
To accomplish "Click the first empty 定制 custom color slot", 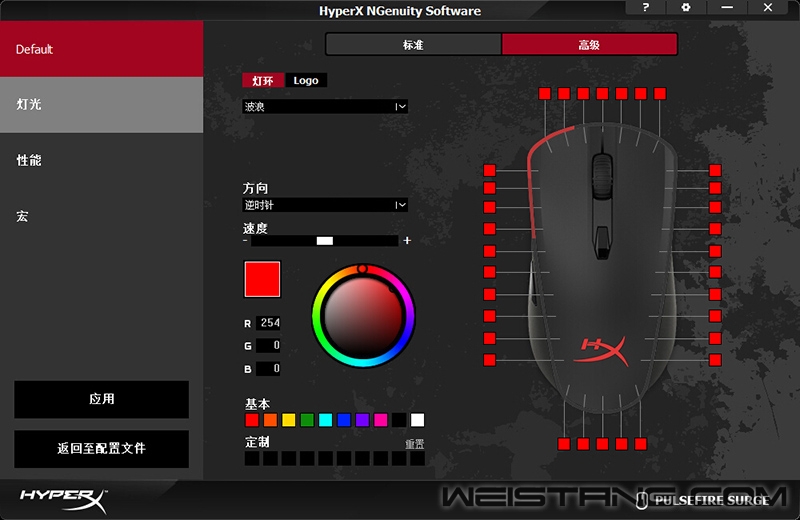I will [252, 458].
